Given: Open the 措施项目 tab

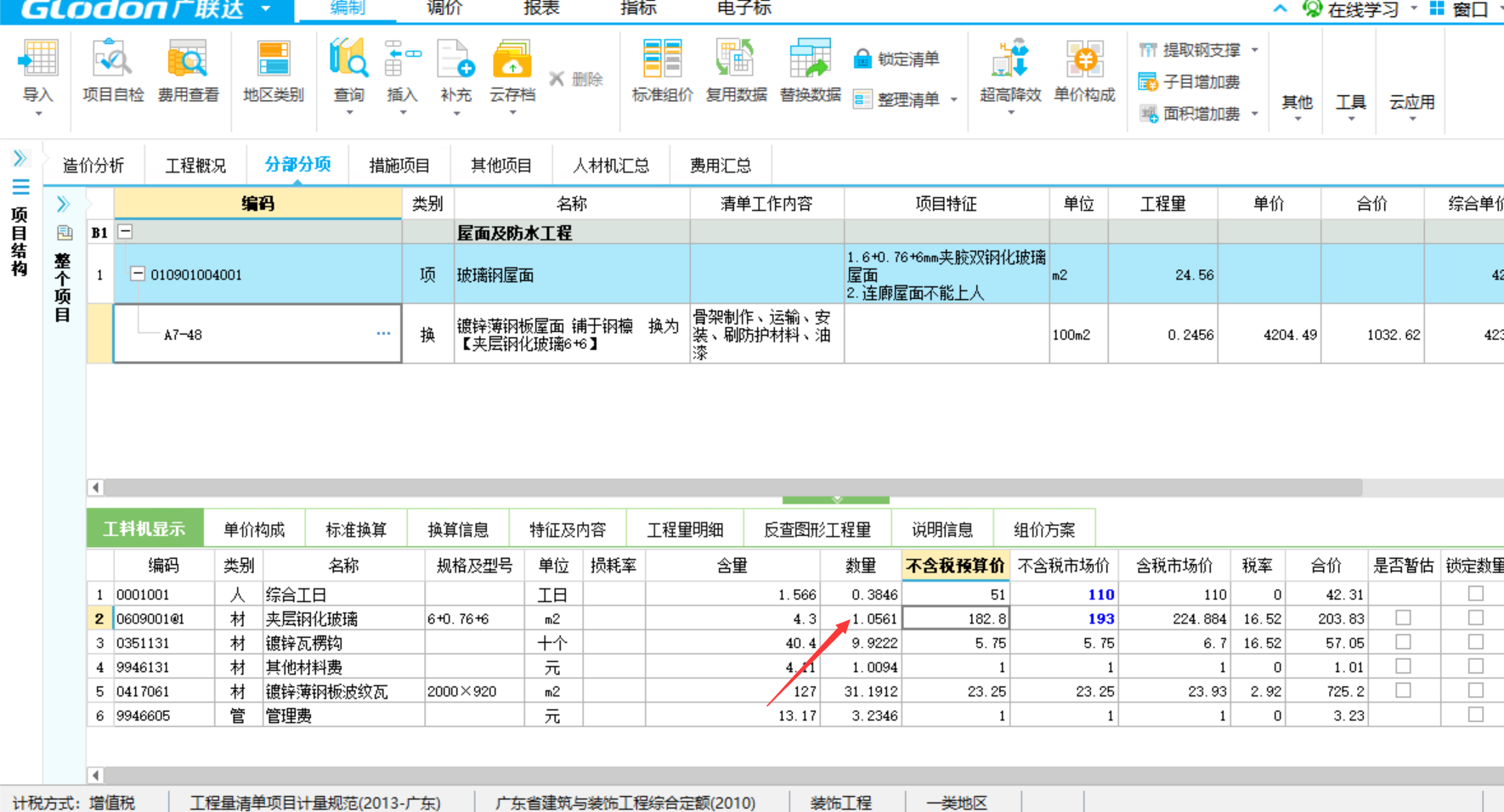Looking at the screenshot, I should [399, 166].
